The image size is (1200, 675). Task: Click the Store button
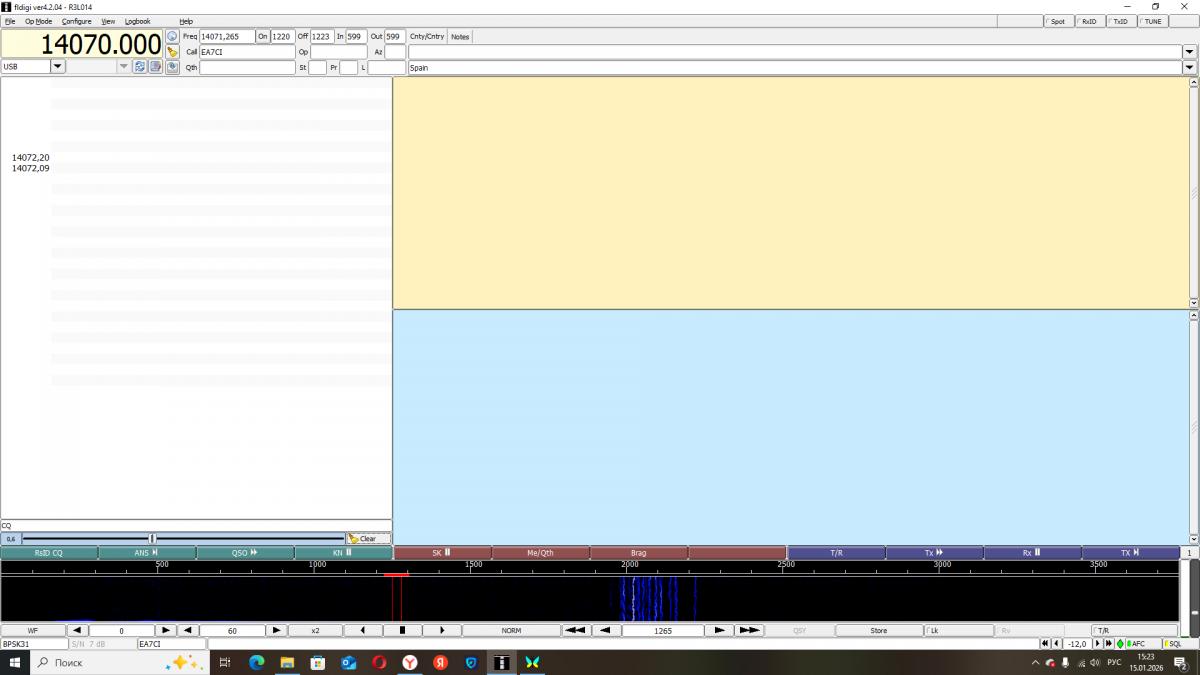click(x=878, y=631)
